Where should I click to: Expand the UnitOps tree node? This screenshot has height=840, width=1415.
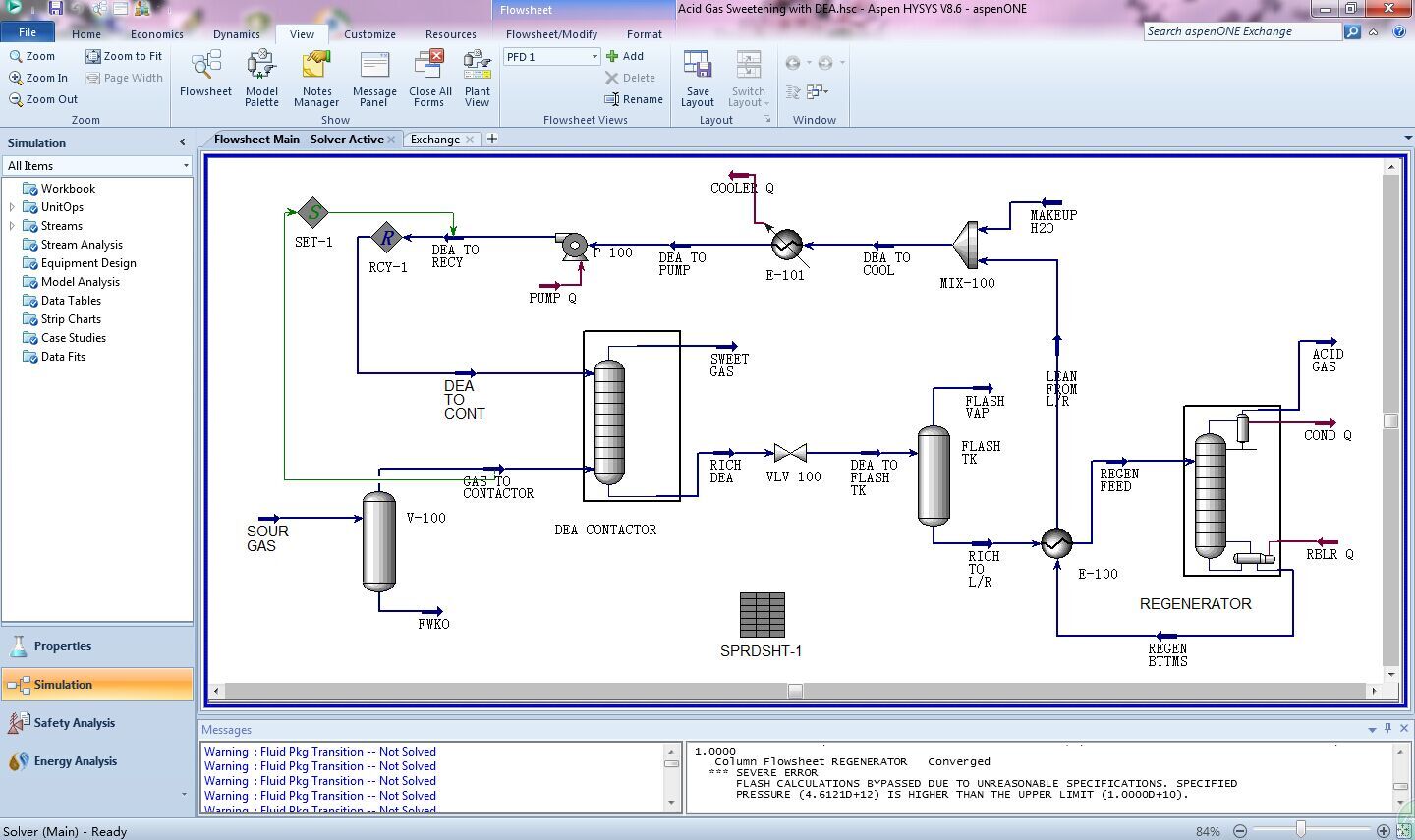[x=12, y=207]
